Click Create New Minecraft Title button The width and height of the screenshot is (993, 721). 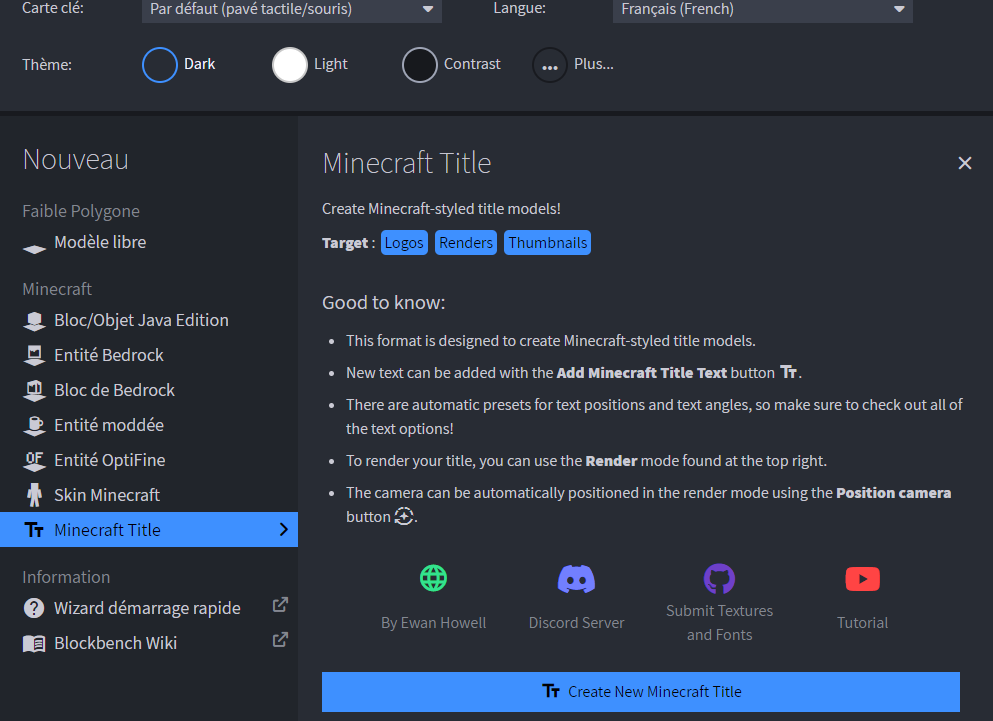click(x=641, y=692)
